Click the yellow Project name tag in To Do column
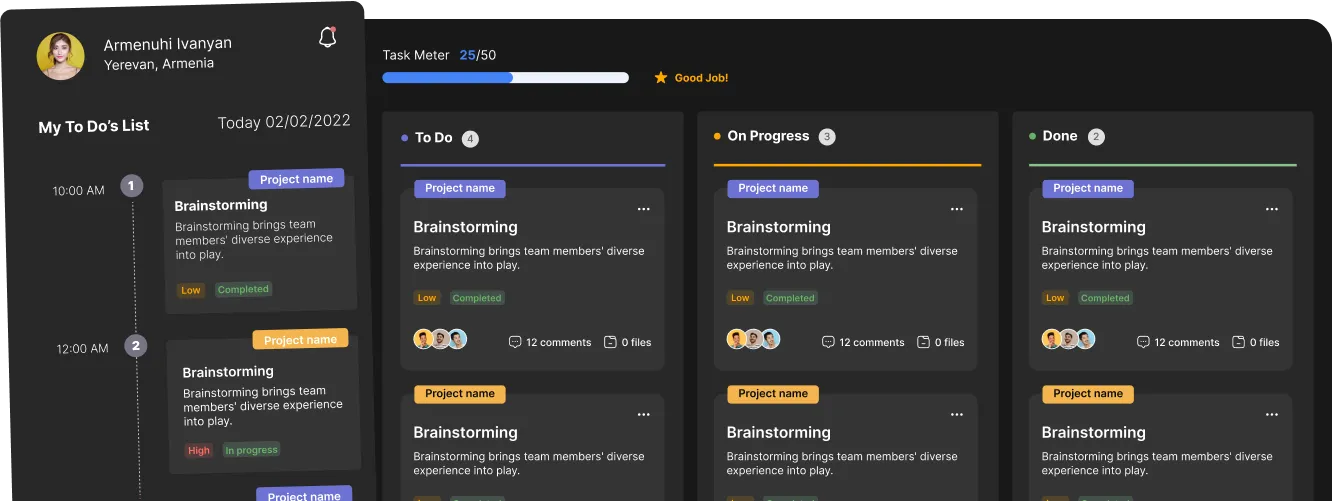This screenshot has width=1332, height=501. click(460, 394)
